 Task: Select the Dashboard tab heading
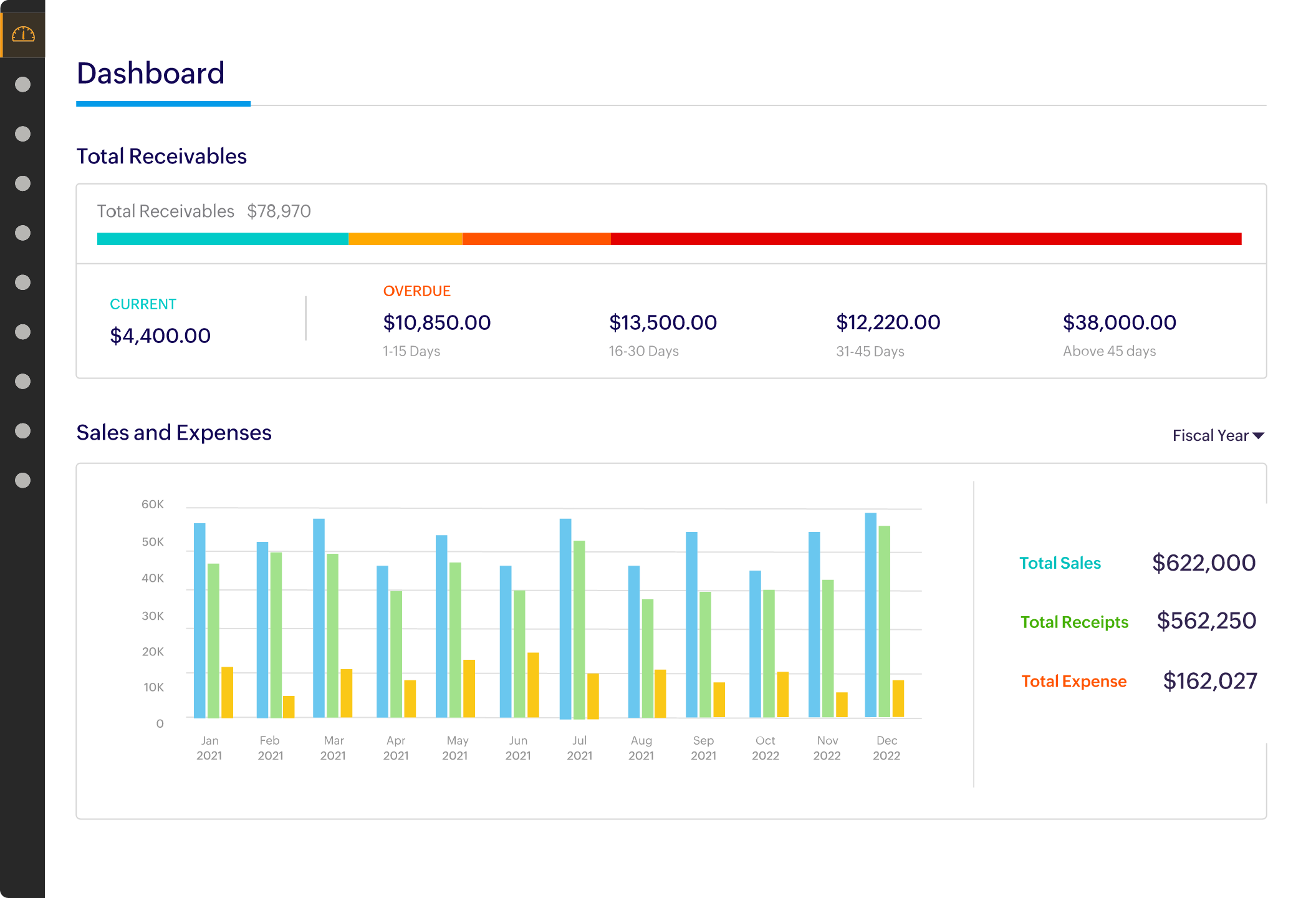[150, 74]
